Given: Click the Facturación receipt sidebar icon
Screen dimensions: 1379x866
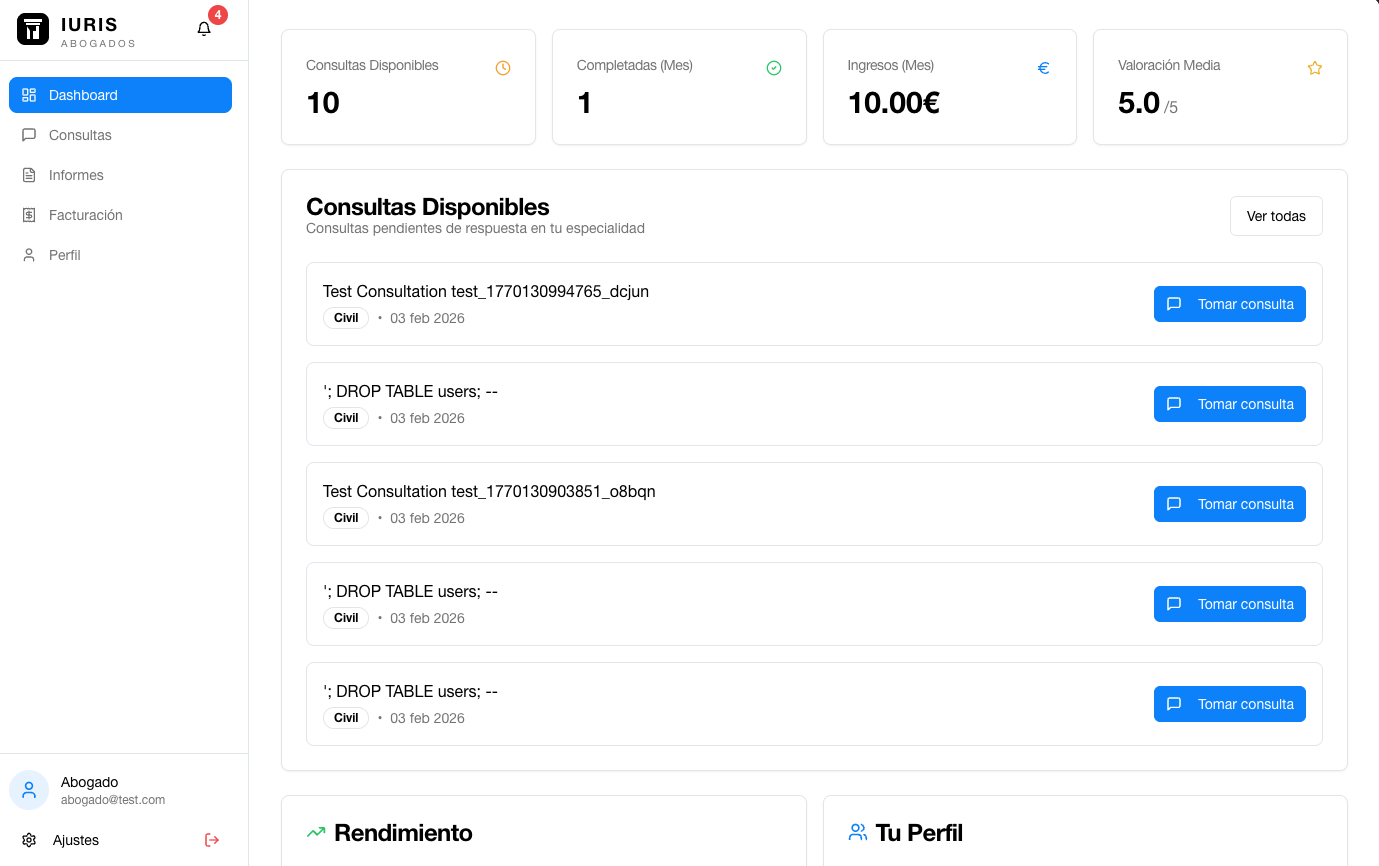Looking at the screenshot, I should pos(29,215).
